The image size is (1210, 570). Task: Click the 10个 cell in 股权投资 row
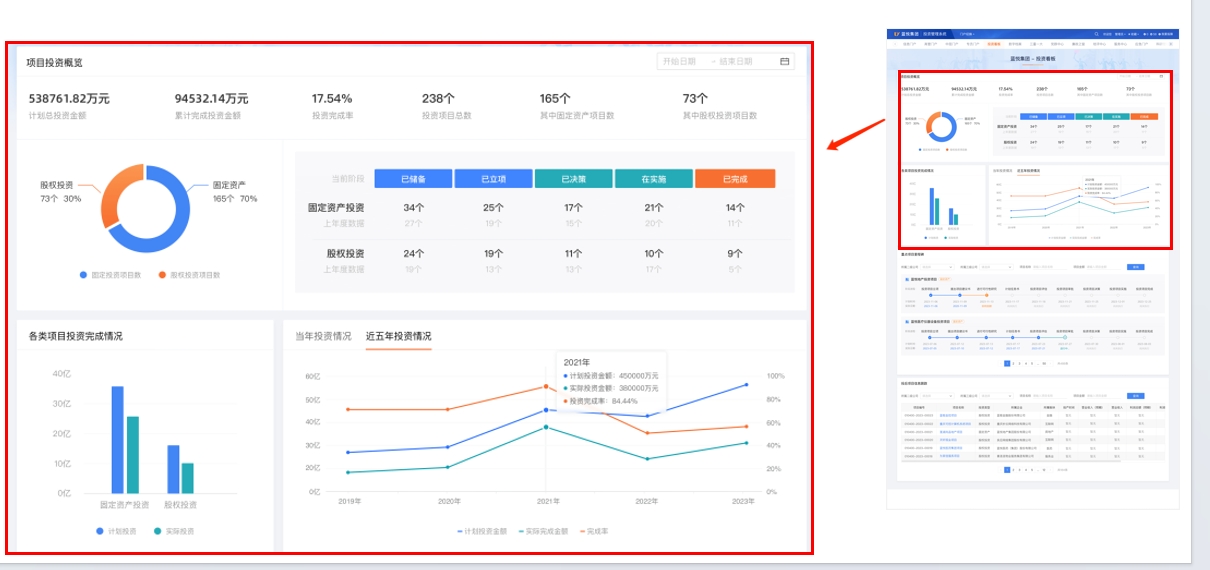tap(654, 254)
